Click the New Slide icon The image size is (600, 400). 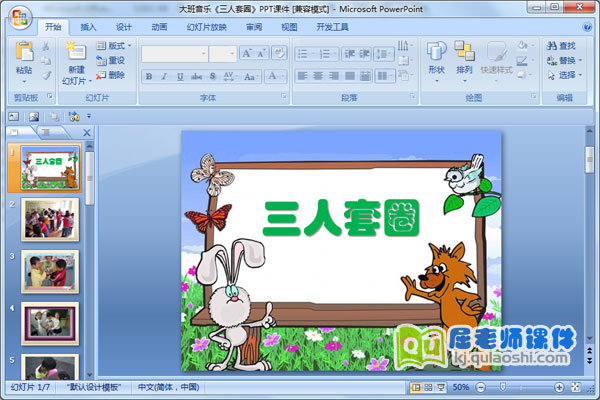click(x=76, y=52)
